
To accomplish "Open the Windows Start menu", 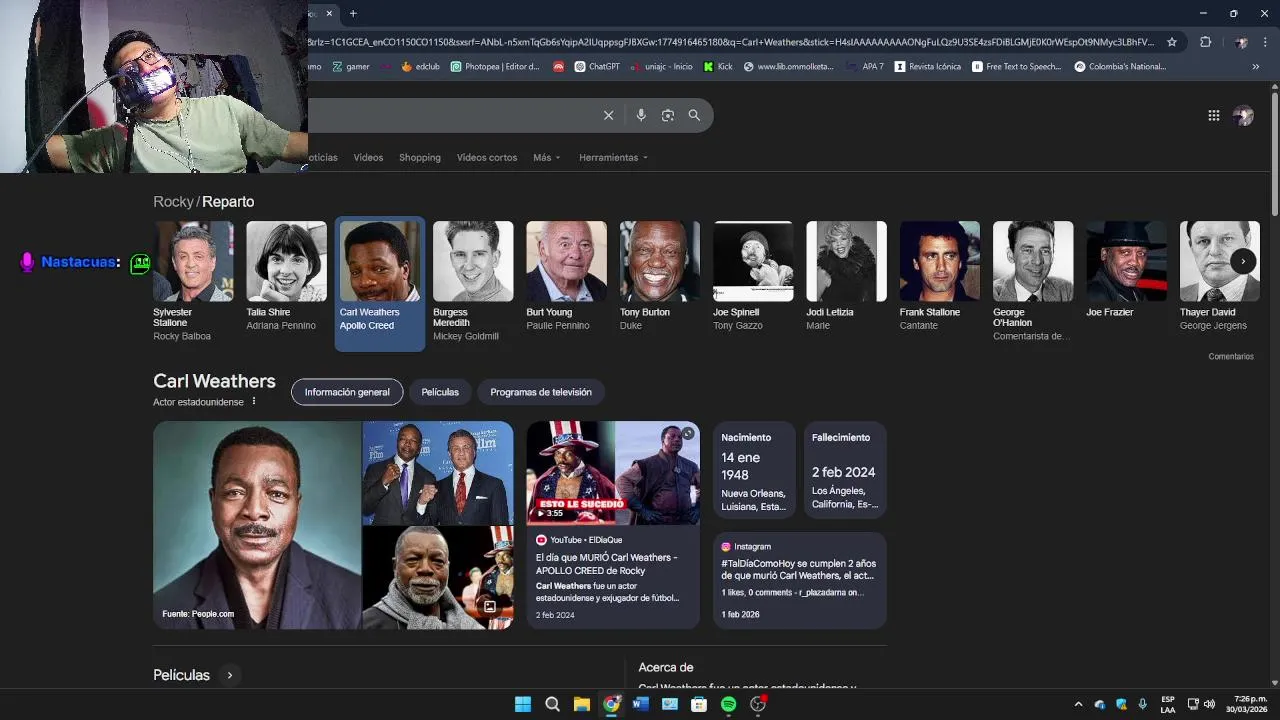I will click(523, 704).
